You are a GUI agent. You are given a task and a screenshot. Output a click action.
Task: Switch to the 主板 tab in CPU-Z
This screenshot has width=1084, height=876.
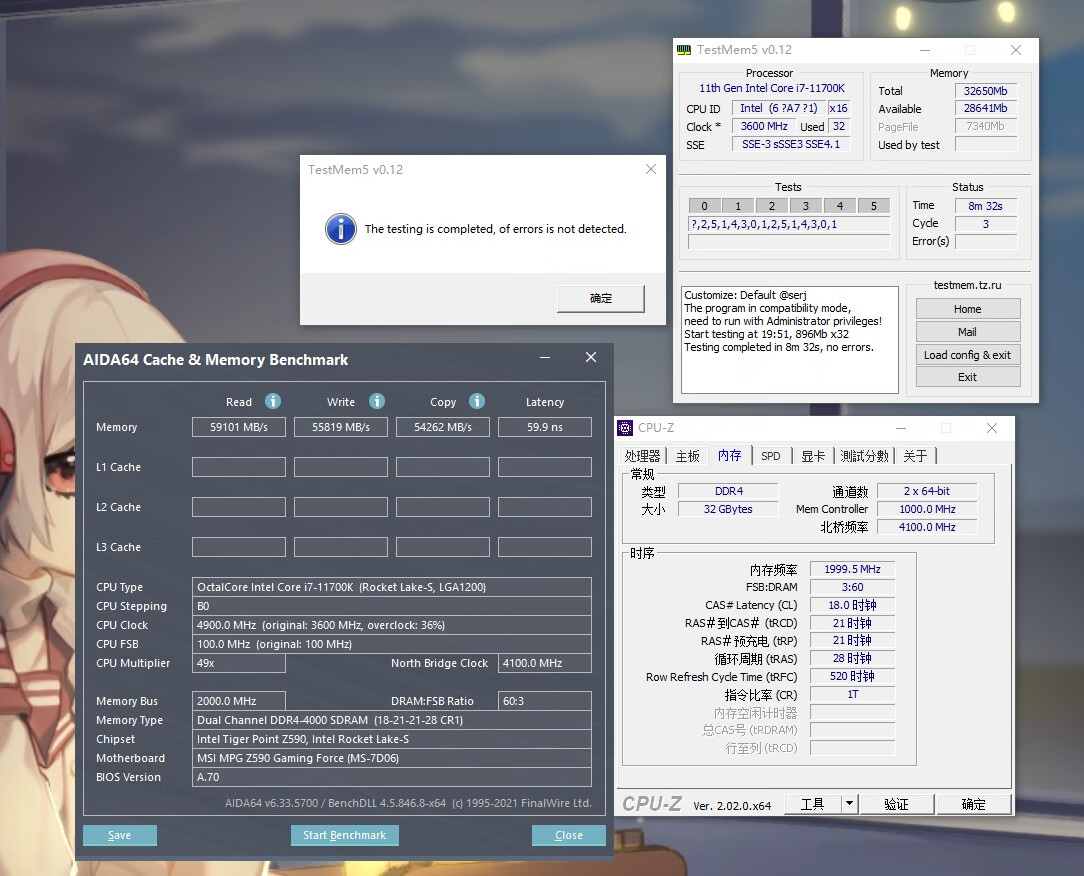688,456
